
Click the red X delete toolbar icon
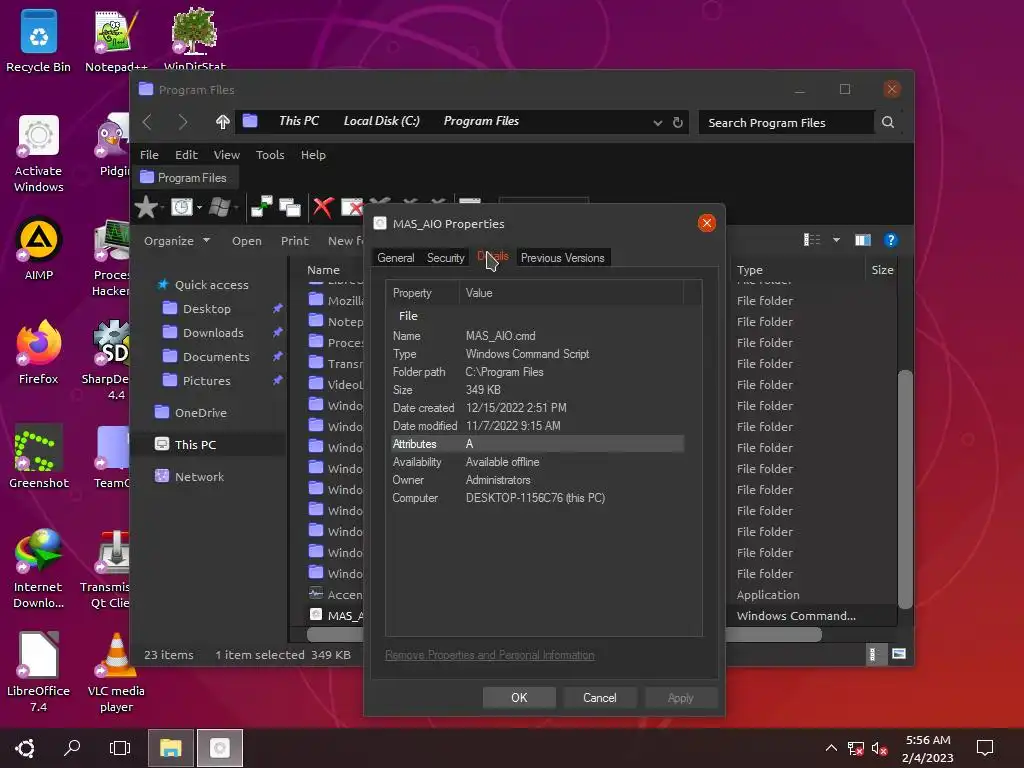point(323,208)
